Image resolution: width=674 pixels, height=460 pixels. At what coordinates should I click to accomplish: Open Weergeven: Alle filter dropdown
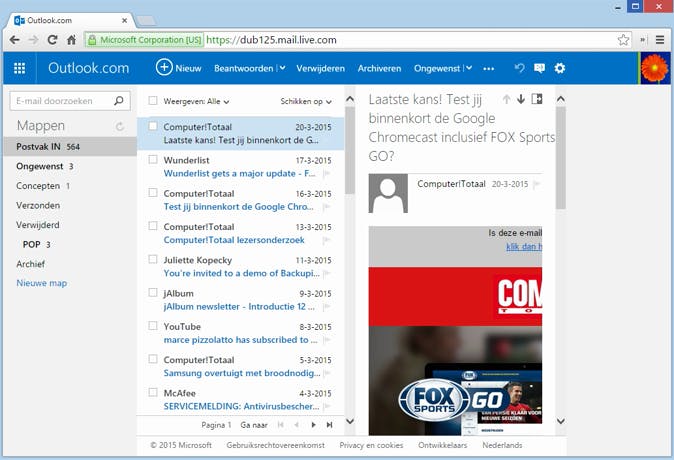196,101
